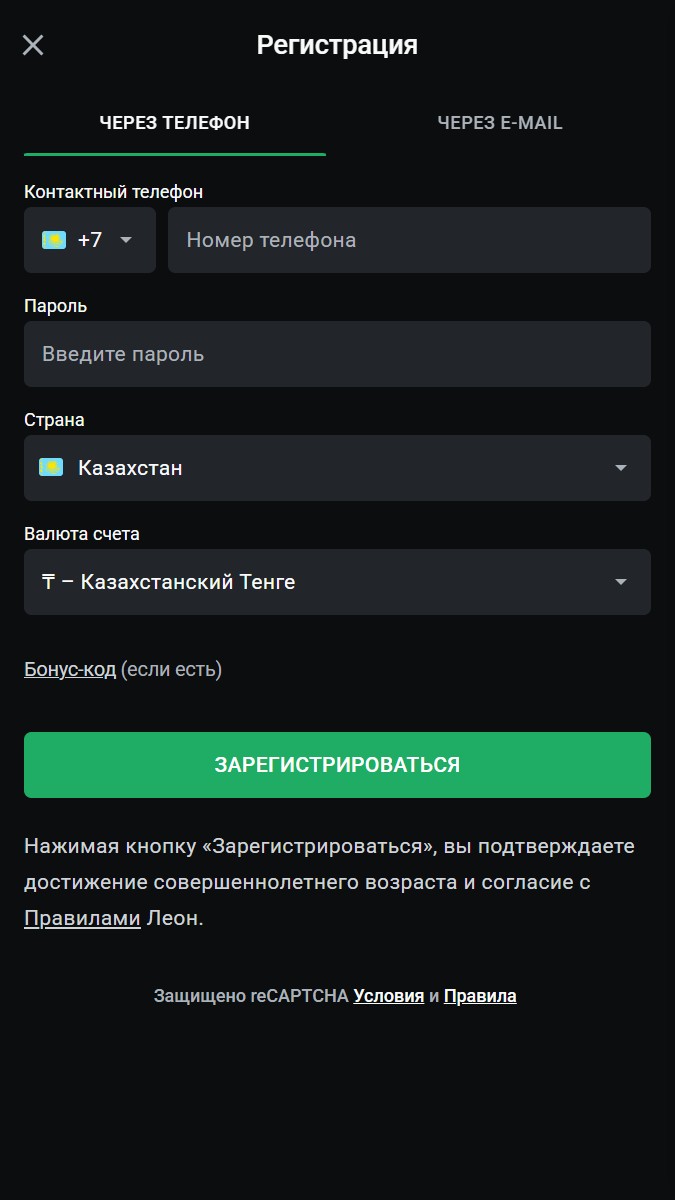Click the Регистрация heading
The image size is (675, 1200).
coord(337,45)
